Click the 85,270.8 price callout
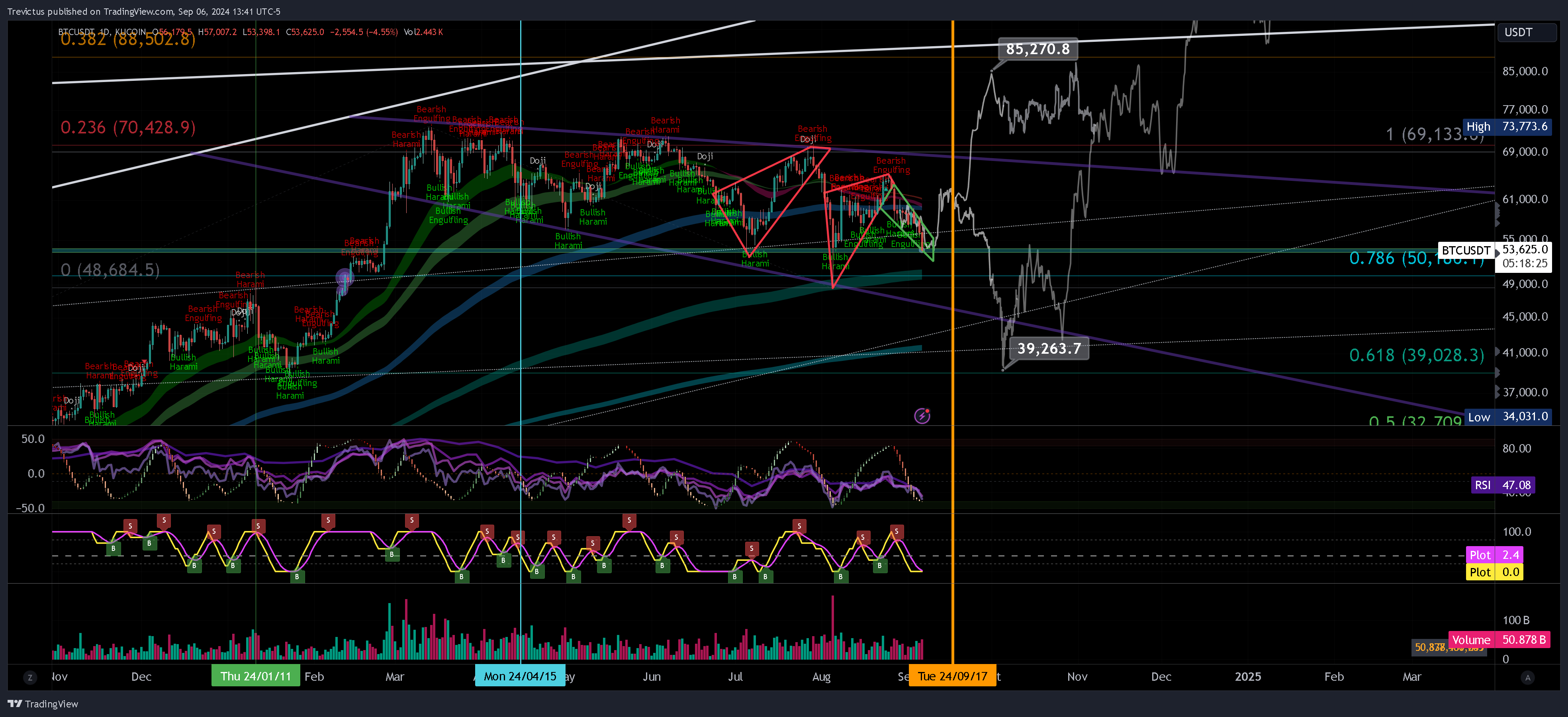This screenshot has height=717, width=1568. pos(1038,49)
